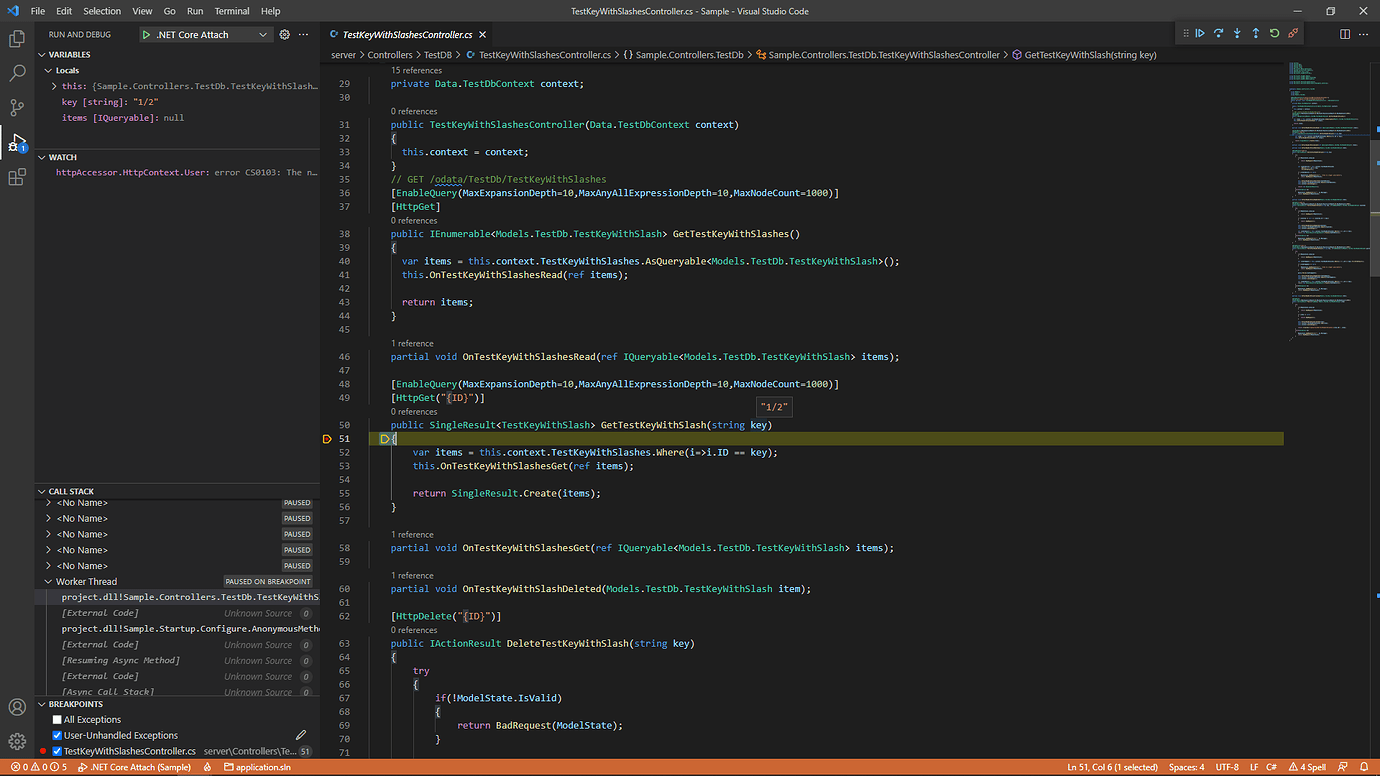Click the Step Out debug icon
Screen dimensions: 1380x776
(1256, 33)
